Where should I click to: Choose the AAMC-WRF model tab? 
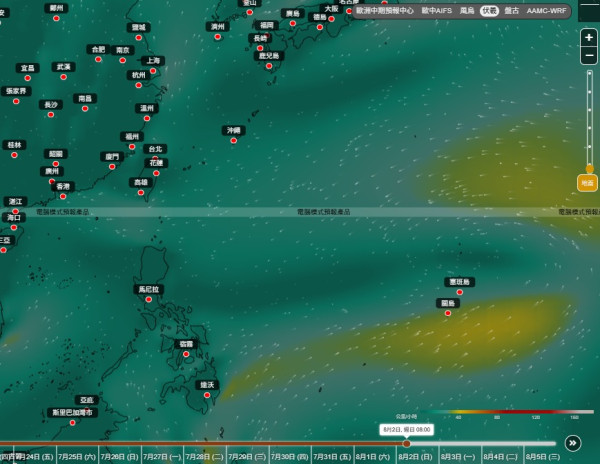point(546,11)
